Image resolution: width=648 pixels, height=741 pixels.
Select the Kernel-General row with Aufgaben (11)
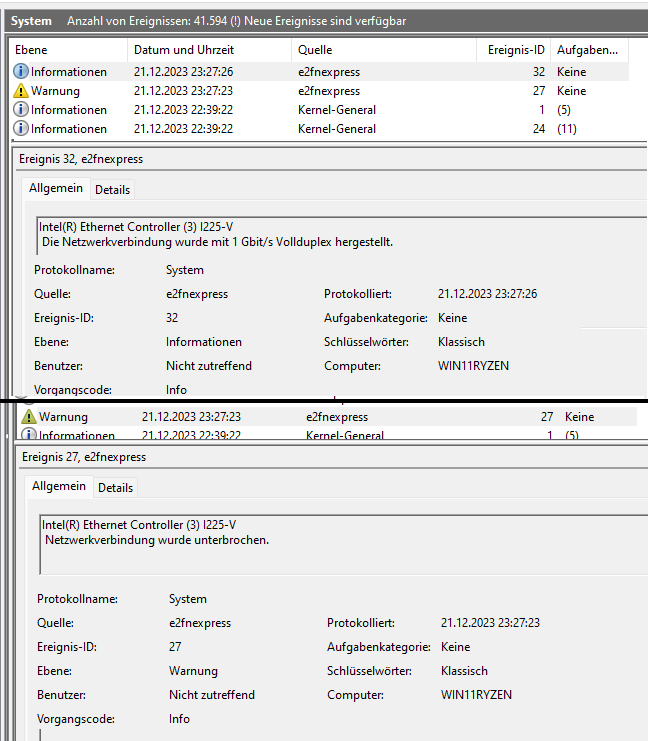[320, 129]
